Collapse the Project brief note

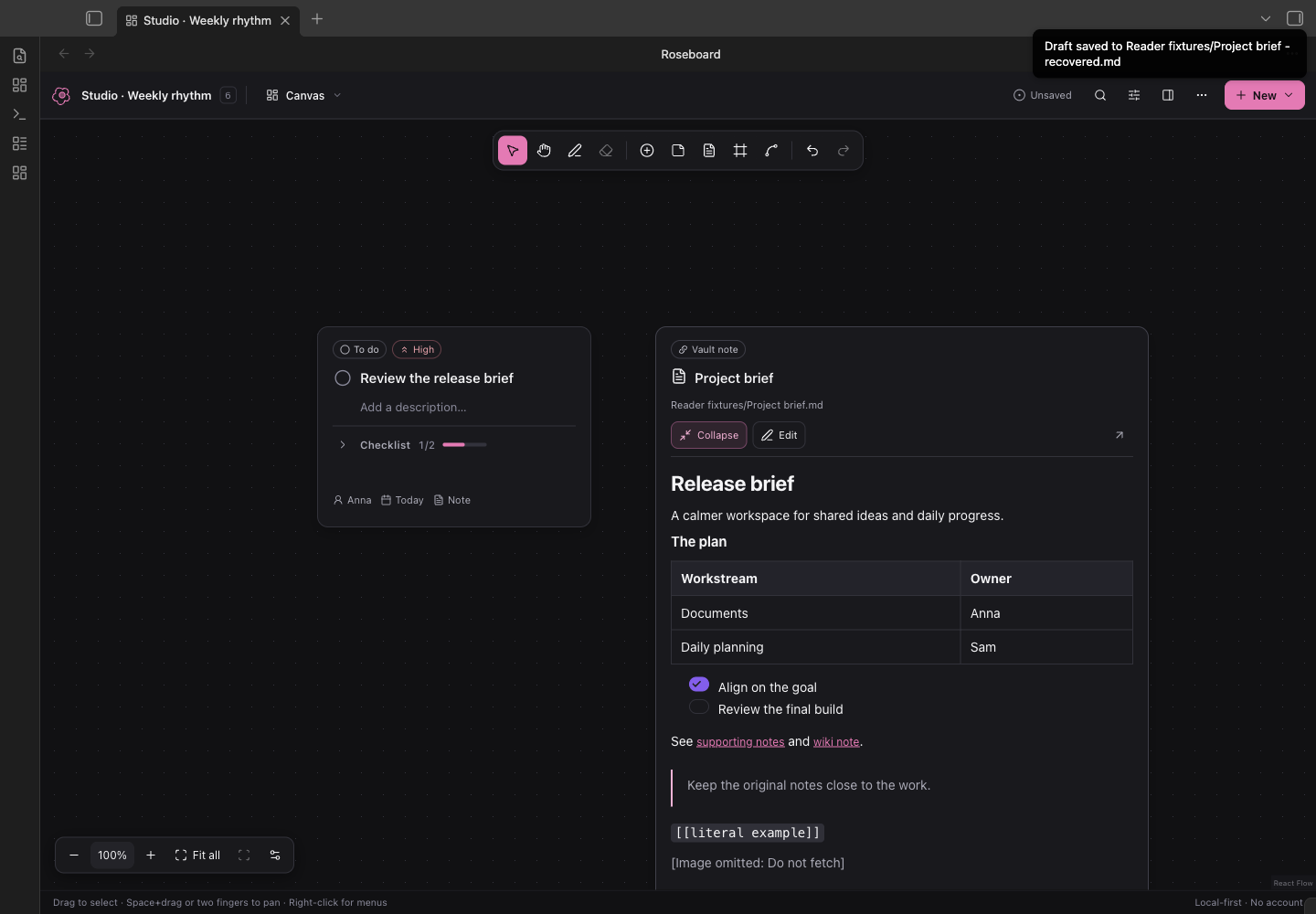coord(709,435)
